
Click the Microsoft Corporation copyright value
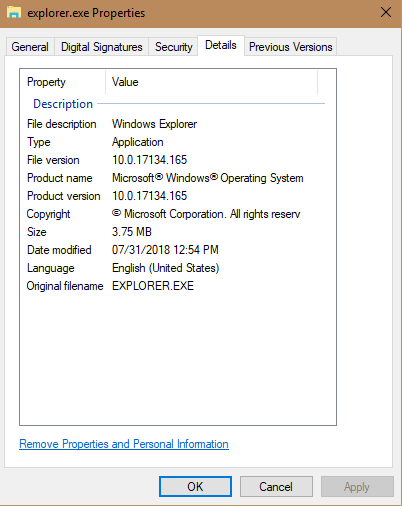[206, 214]
